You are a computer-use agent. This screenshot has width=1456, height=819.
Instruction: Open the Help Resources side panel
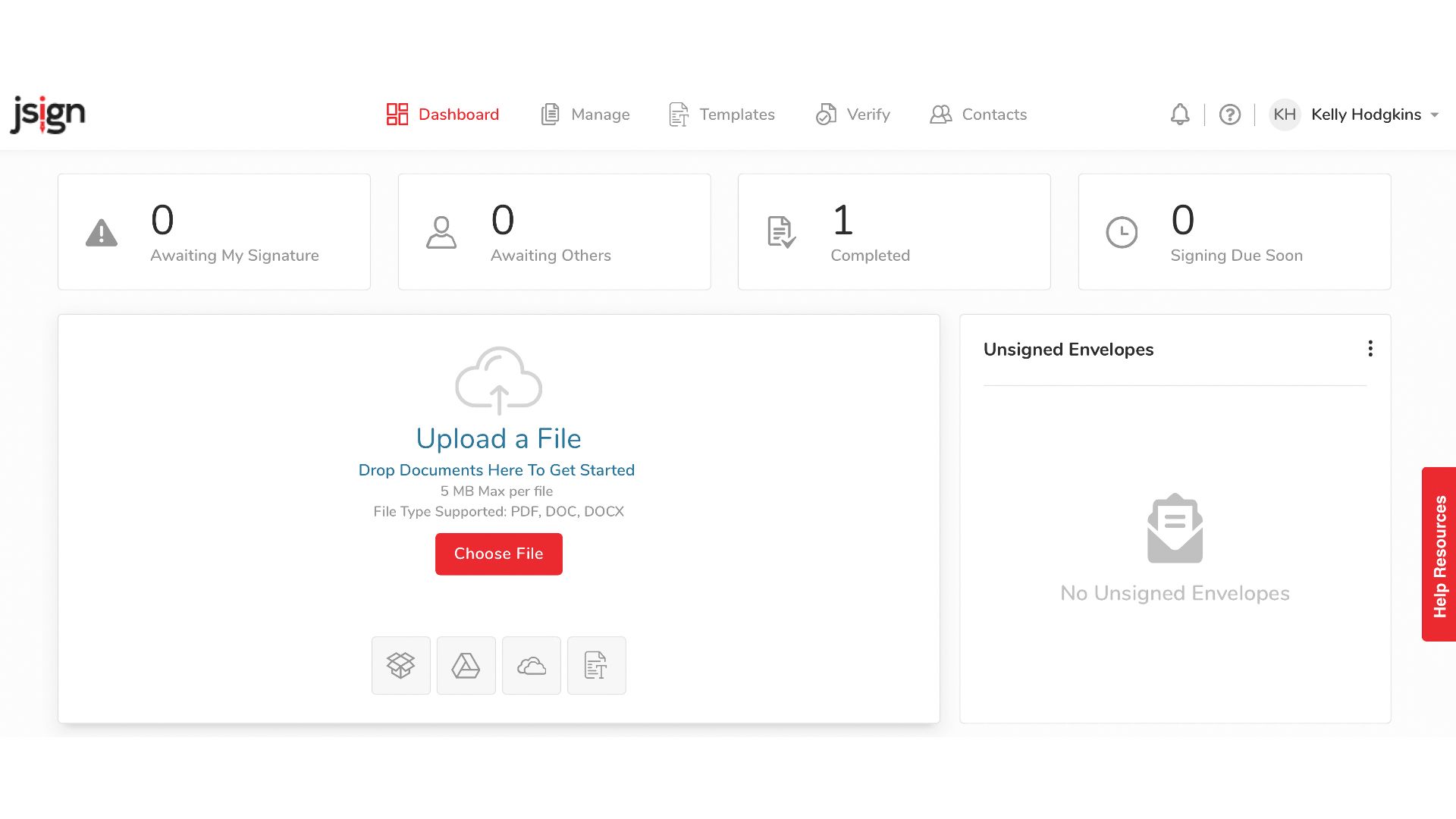1439,554
